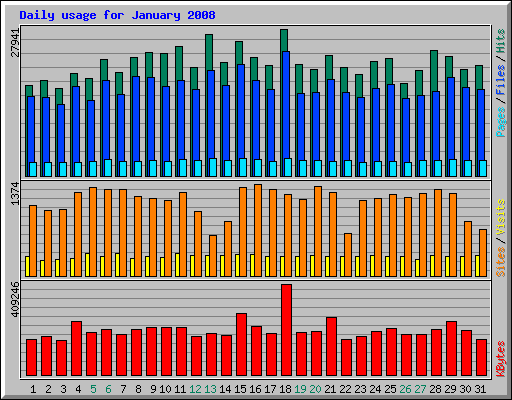Click the cyan 'Pages' legend label
512x400 pixels.
click(501, 122)
